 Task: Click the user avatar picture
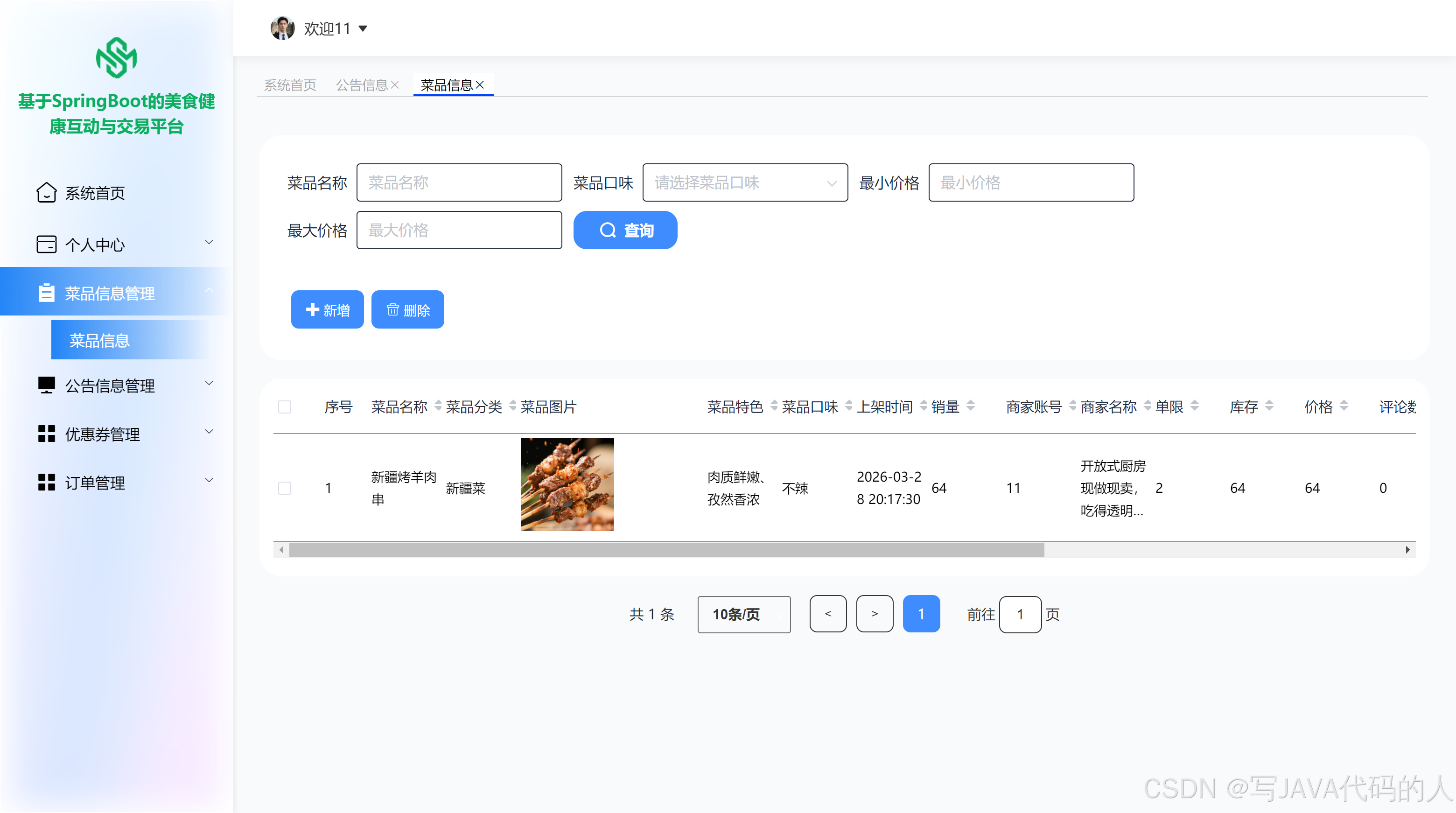click(x=282, y=28)
